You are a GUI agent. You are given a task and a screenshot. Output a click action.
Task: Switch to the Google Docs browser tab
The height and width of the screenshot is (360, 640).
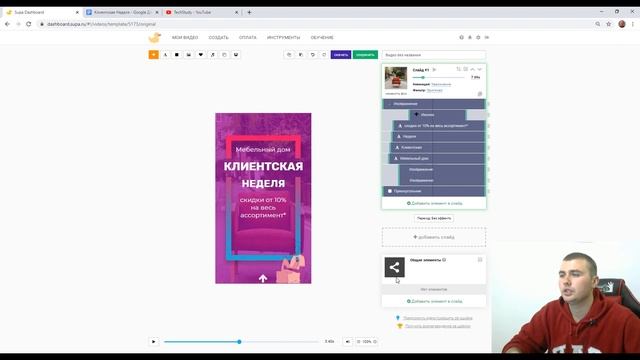pos(122,13)
